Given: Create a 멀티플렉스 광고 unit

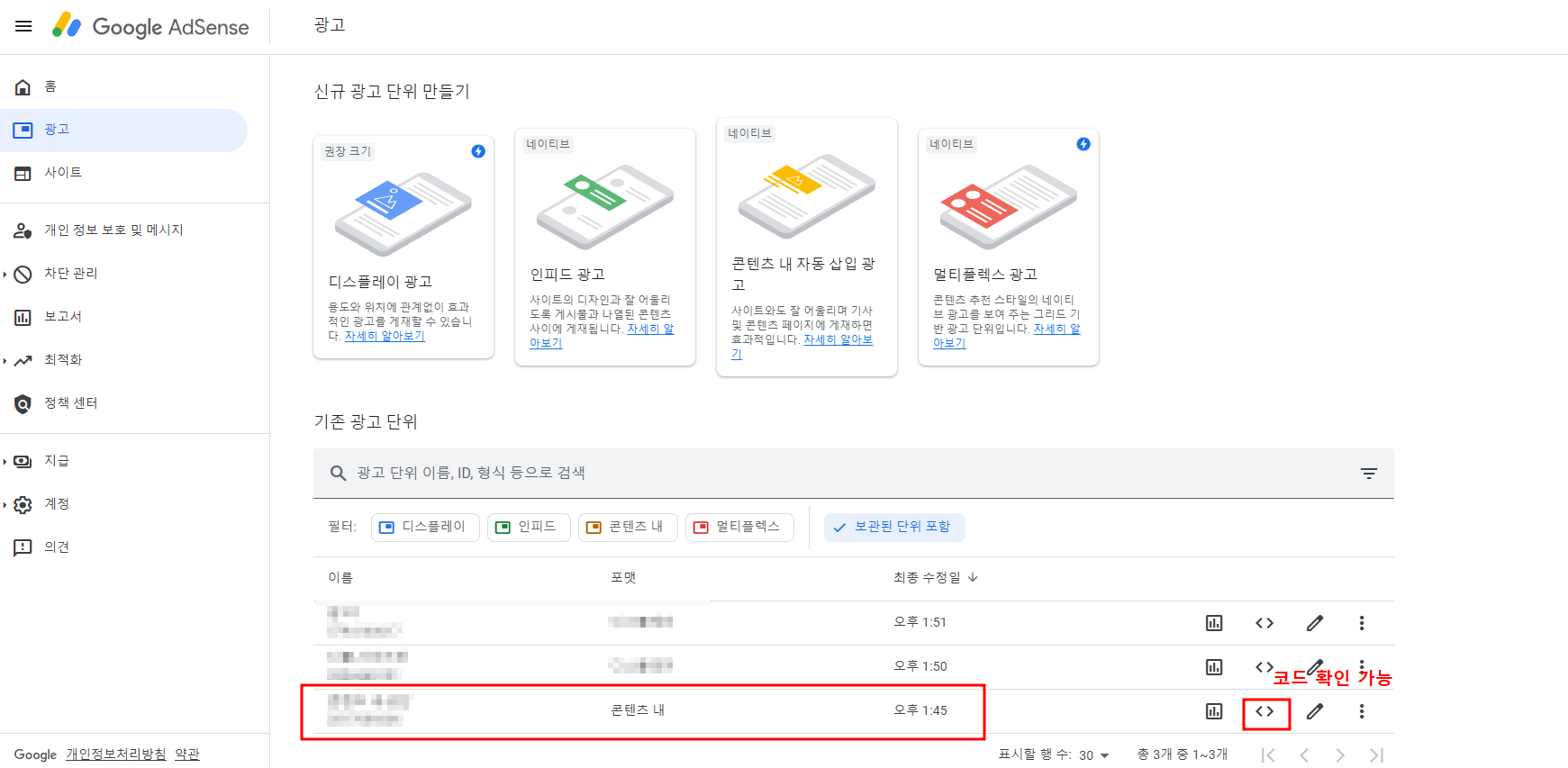Looking at the screenshot, I should click(x=1009, y=247).
